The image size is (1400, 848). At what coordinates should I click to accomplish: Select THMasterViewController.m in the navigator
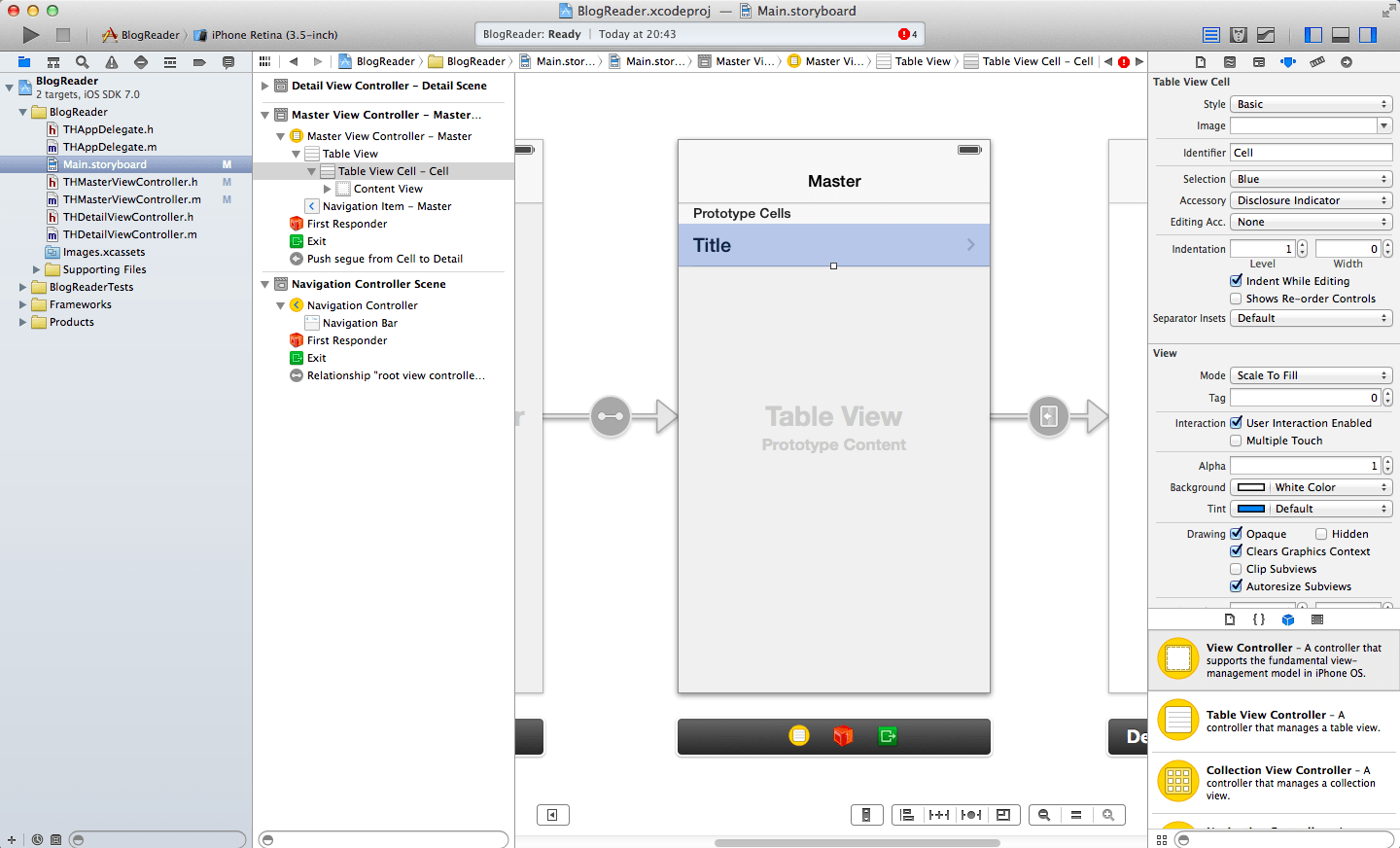point(131,199)
